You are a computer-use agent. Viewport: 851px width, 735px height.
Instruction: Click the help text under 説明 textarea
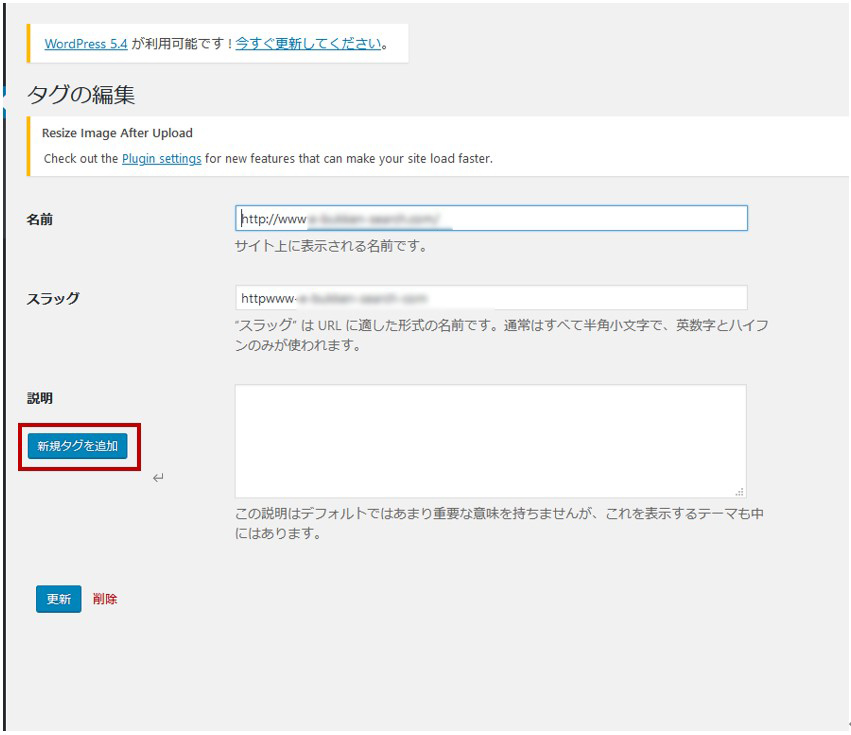498,523
